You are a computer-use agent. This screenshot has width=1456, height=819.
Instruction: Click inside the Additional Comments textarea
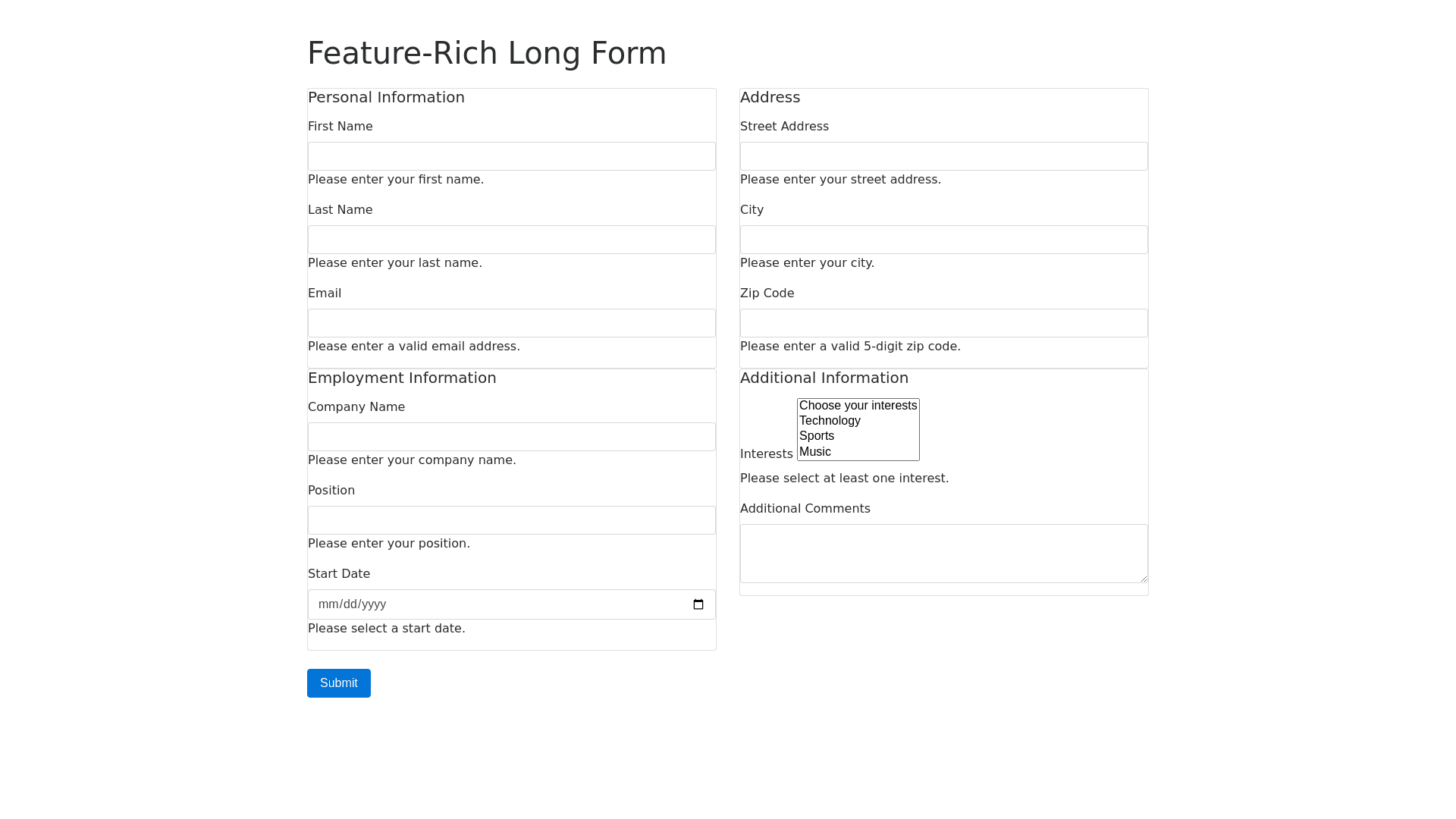click(944, 554)
